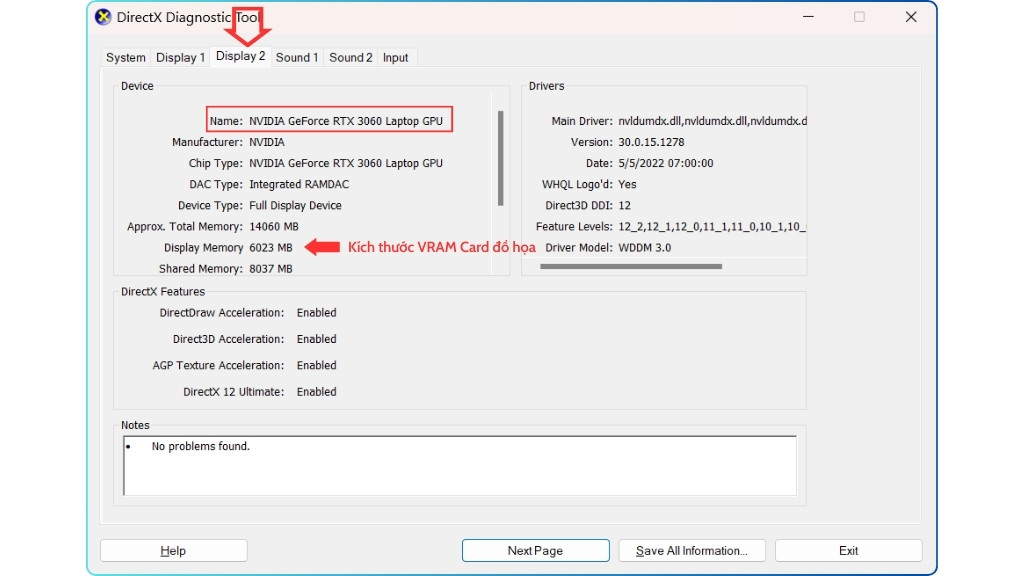This screenshot has height=576, width=1024.
Task: Click inside the Notes text area
Action: click(458, 465)
